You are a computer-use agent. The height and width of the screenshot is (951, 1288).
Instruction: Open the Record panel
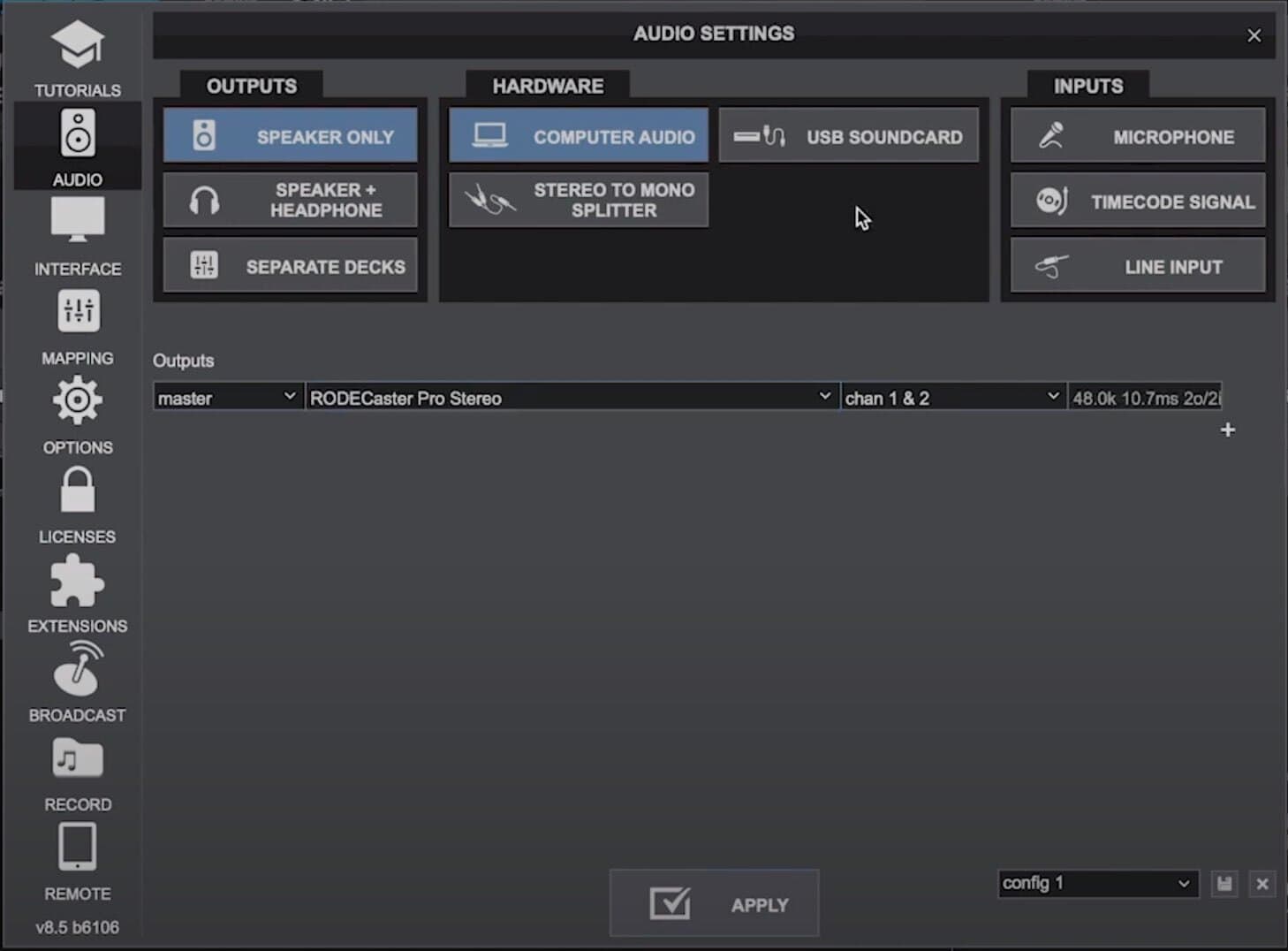coord(78,767)
